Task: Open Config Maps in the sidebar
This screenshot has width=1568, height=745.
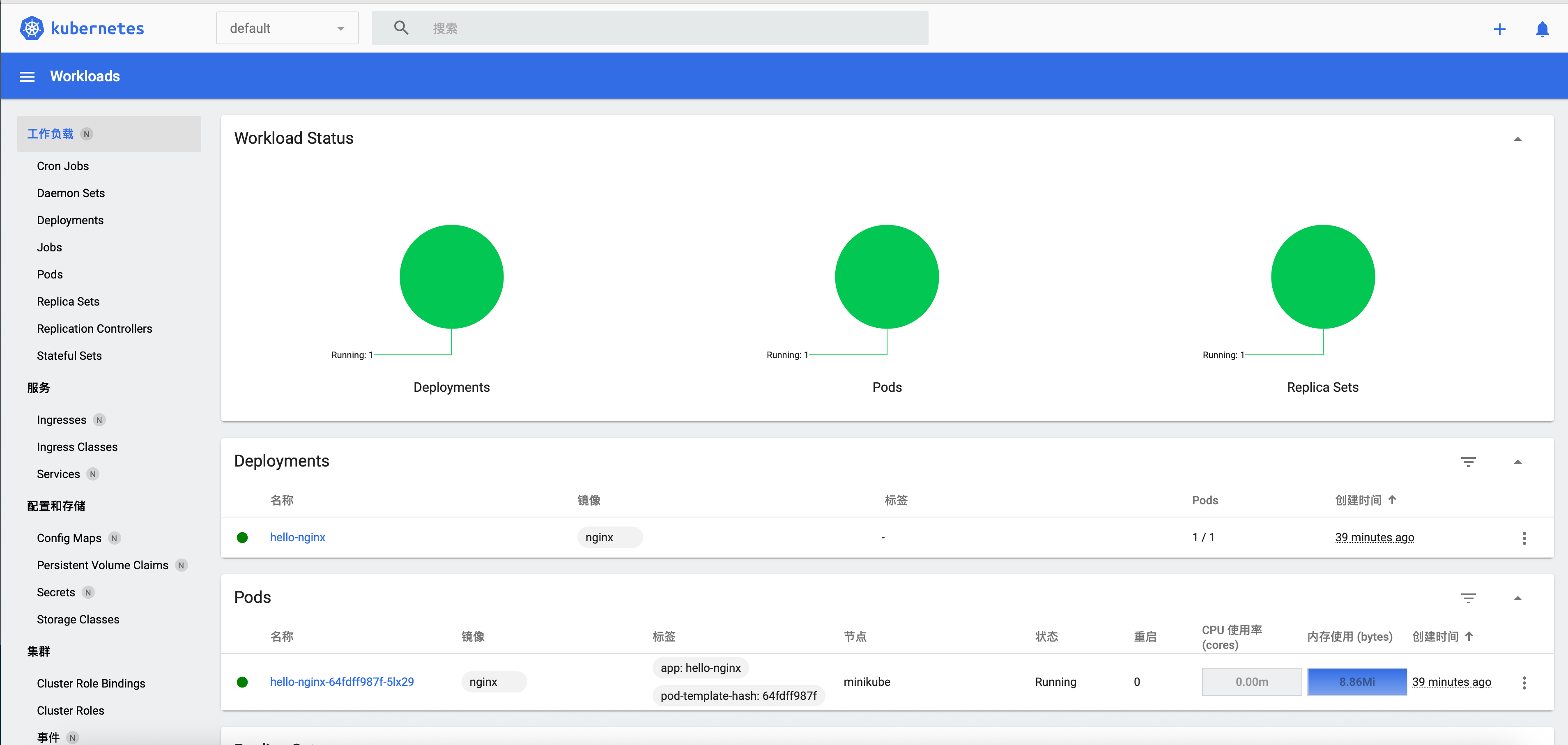Action: (69, 538)
